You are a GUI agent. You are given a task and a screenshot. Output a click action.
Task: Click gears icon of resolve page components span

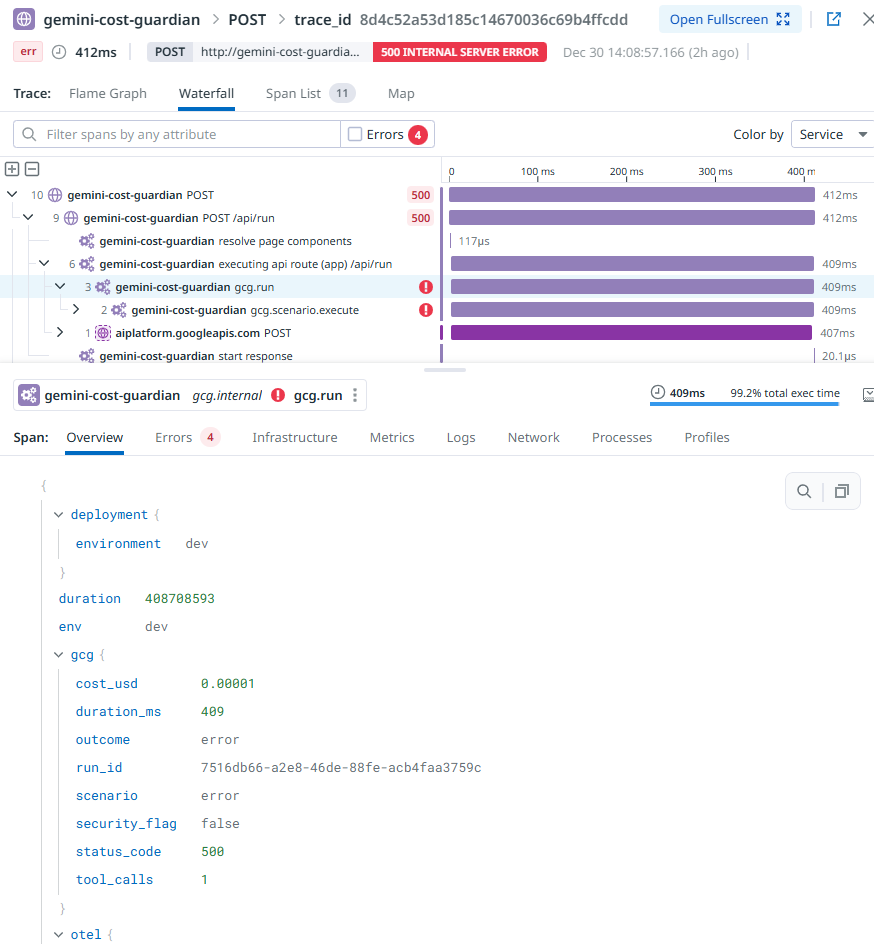pyautogui.click(x=87, y=241)
